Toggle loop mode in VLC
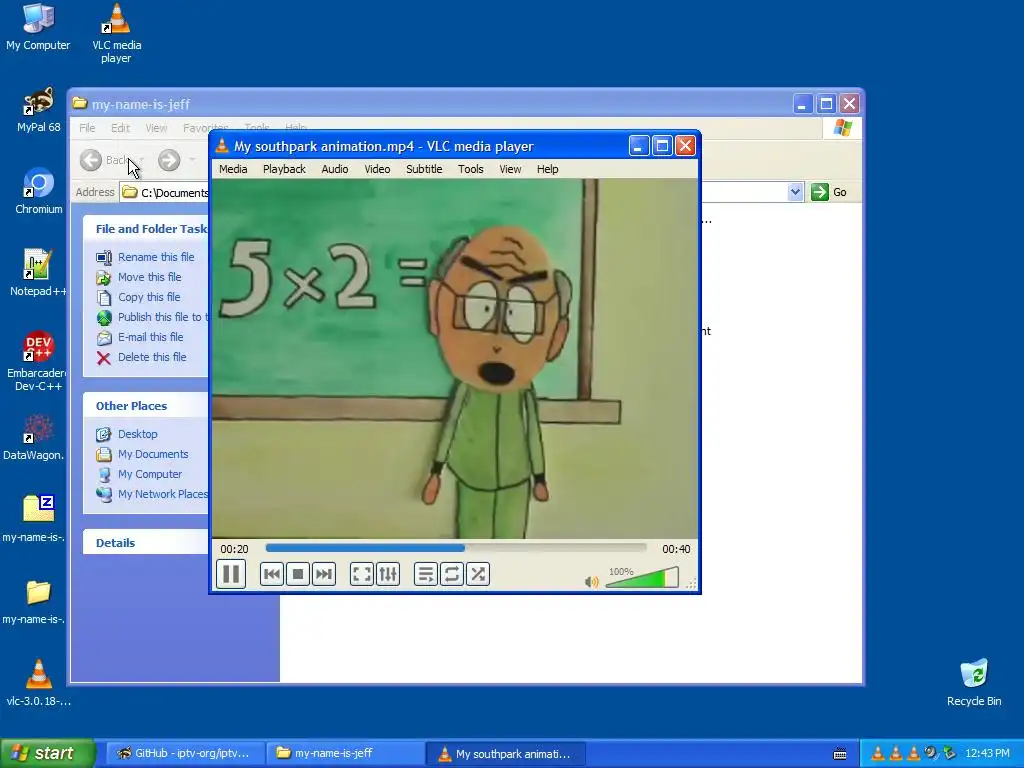Image resolution: width=1024 pixels, height=768 pixels. coord(452,574)
